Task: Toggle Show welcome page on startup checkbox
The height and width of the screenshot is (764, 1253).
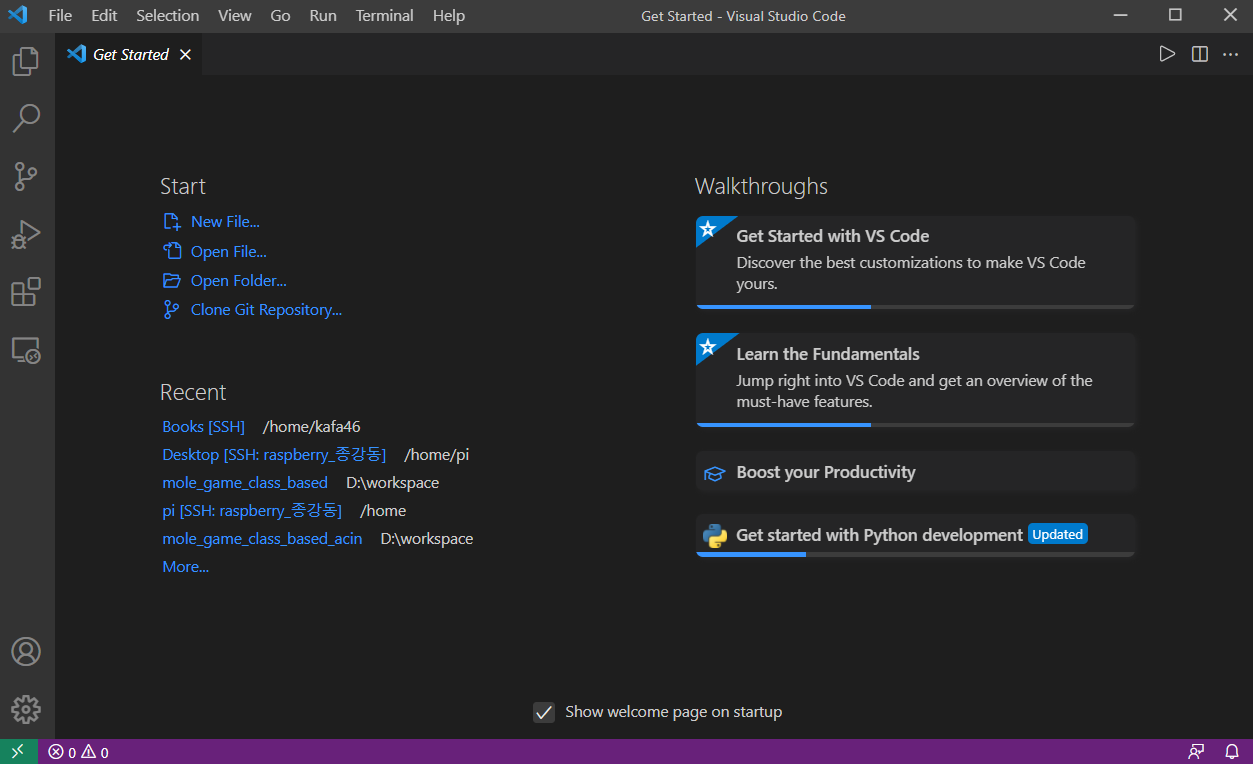Action: (544, 712)
